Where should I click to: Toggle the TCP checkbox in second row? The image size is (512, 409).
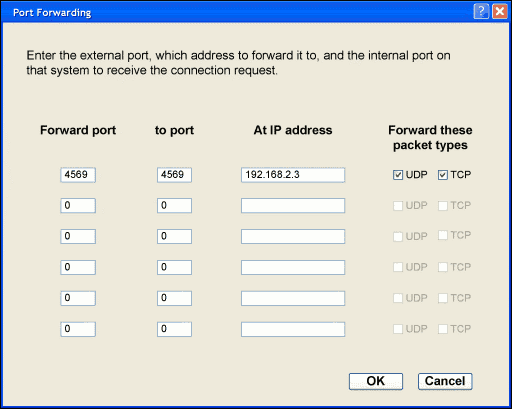(442, 206)
